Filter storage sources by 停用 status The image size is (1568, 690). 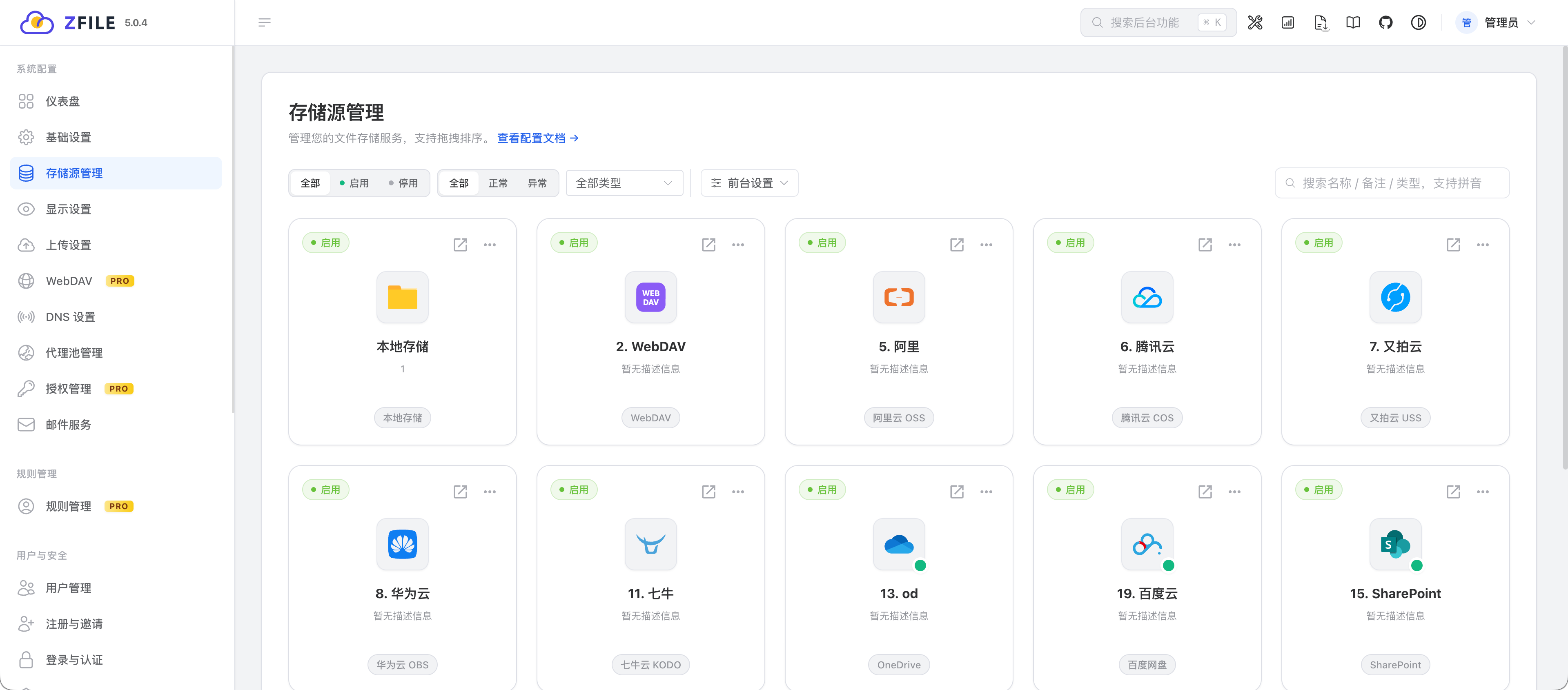pos(403,183)
